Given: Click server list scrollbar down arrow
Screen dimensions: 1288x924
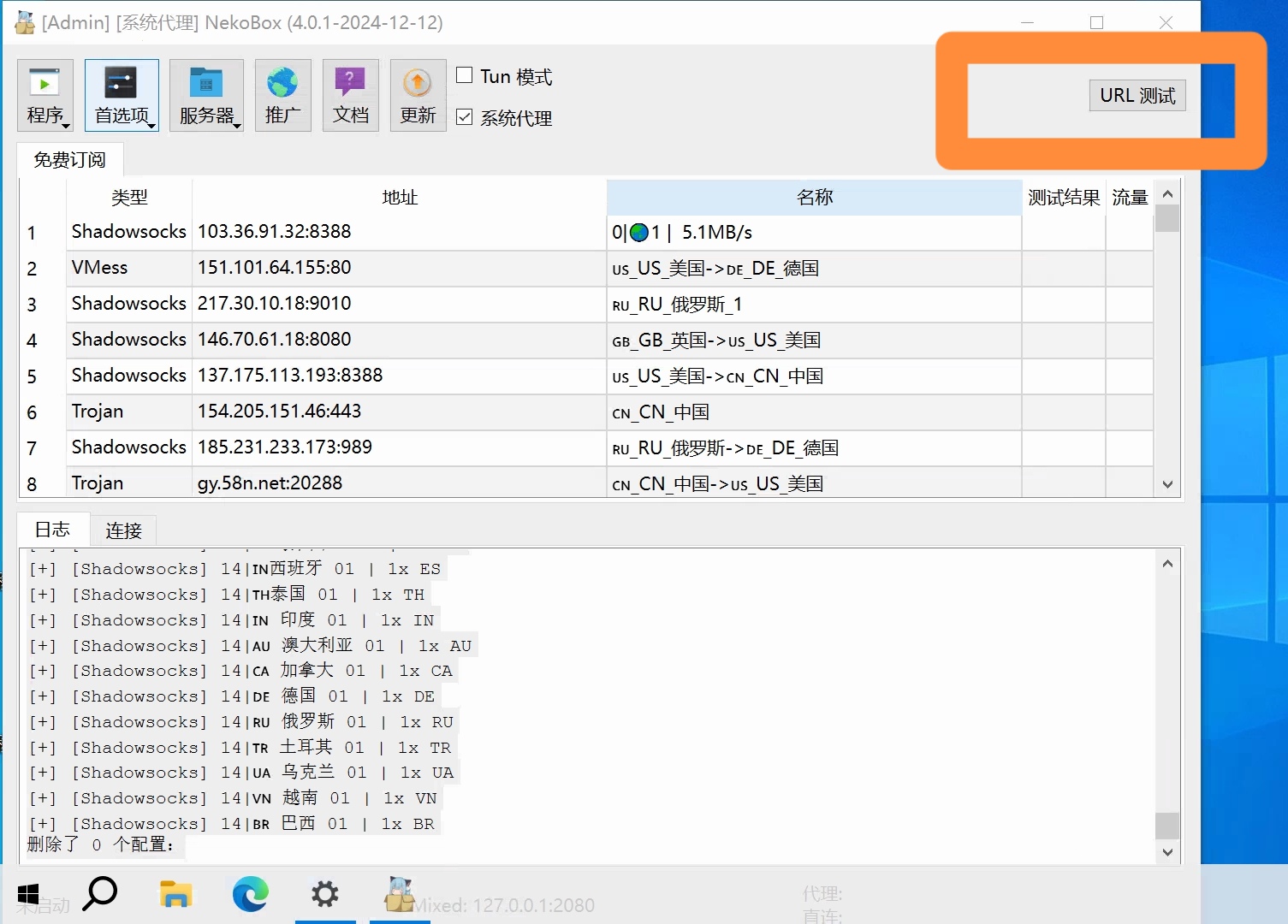Looking at the screenshot, I should coord(1167,484).
